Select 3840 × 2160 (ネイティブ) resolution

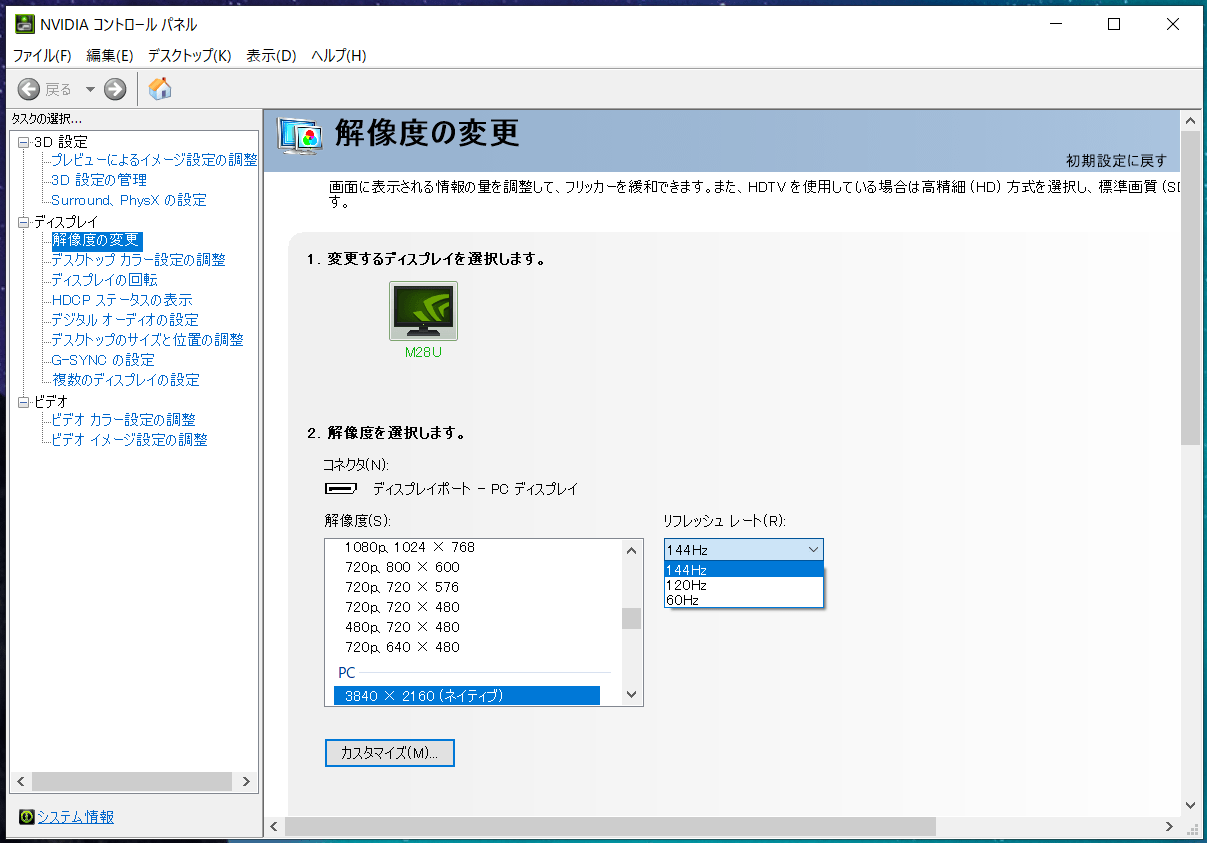[x=467, y=695]
